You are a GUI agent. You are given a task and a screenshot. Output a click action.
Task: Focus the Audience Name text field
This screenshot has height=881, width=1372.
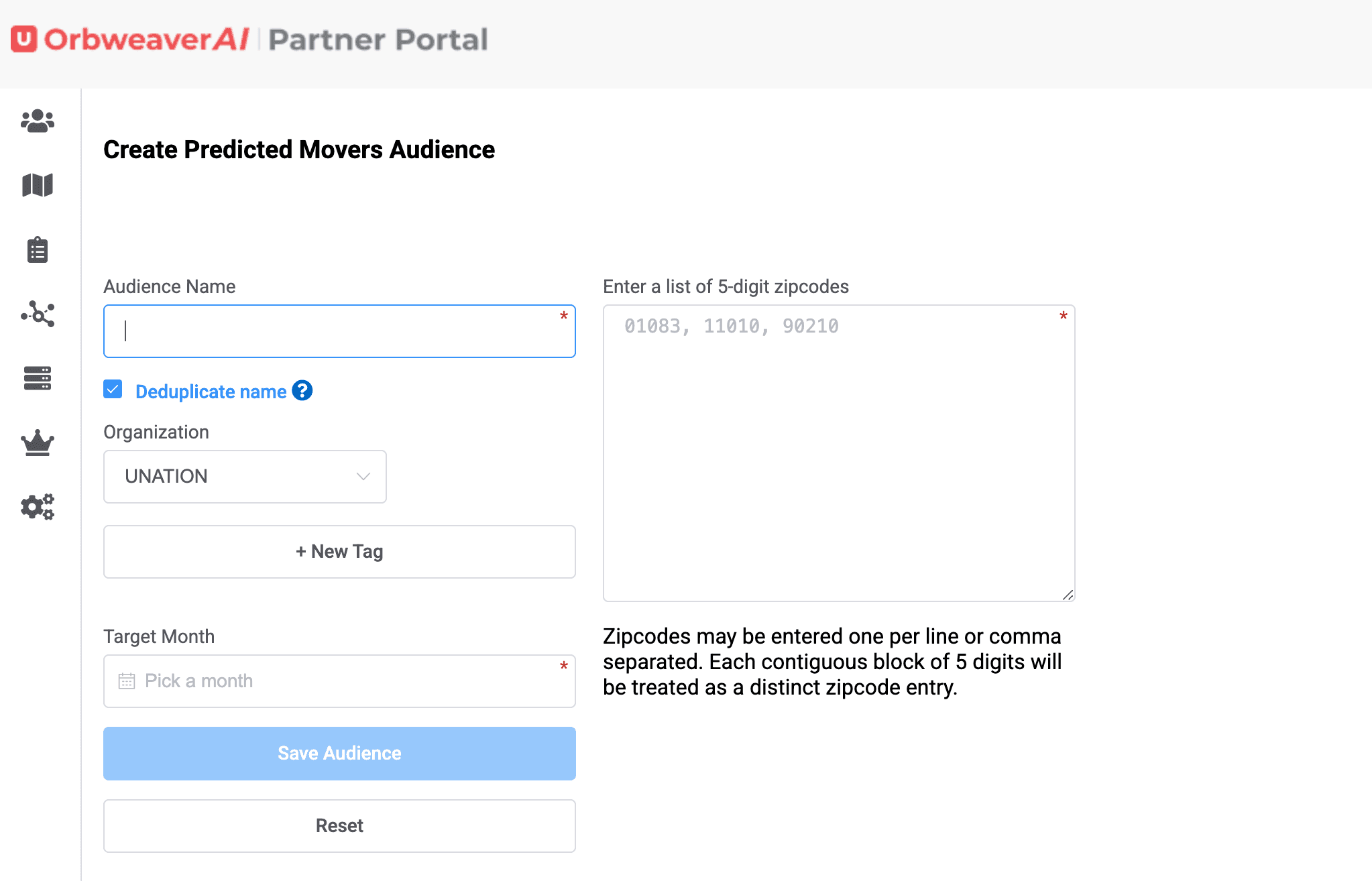coord(339,331)
